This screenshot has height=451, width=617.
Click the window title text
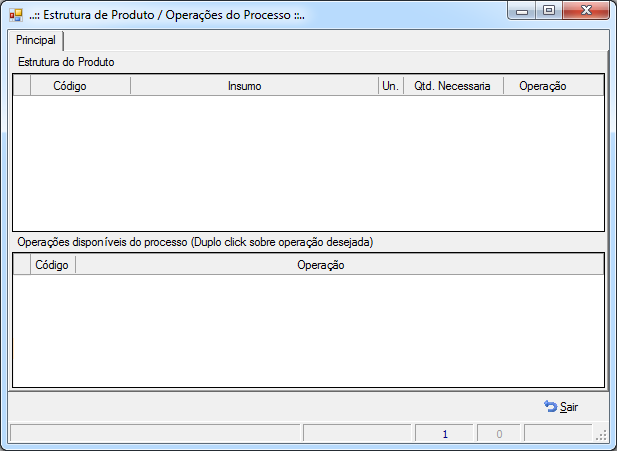(x=167, y=15)
